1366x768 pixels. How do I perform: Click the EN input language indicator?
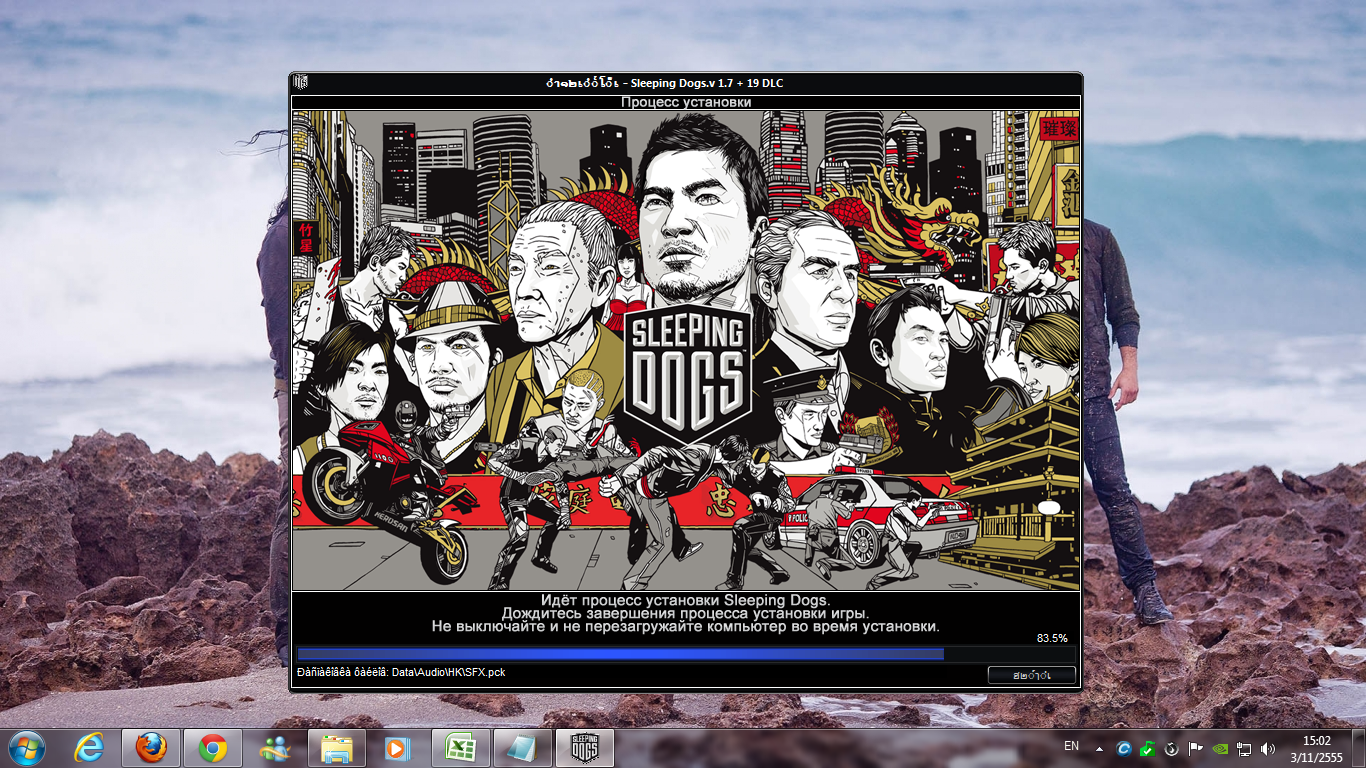1072,746
